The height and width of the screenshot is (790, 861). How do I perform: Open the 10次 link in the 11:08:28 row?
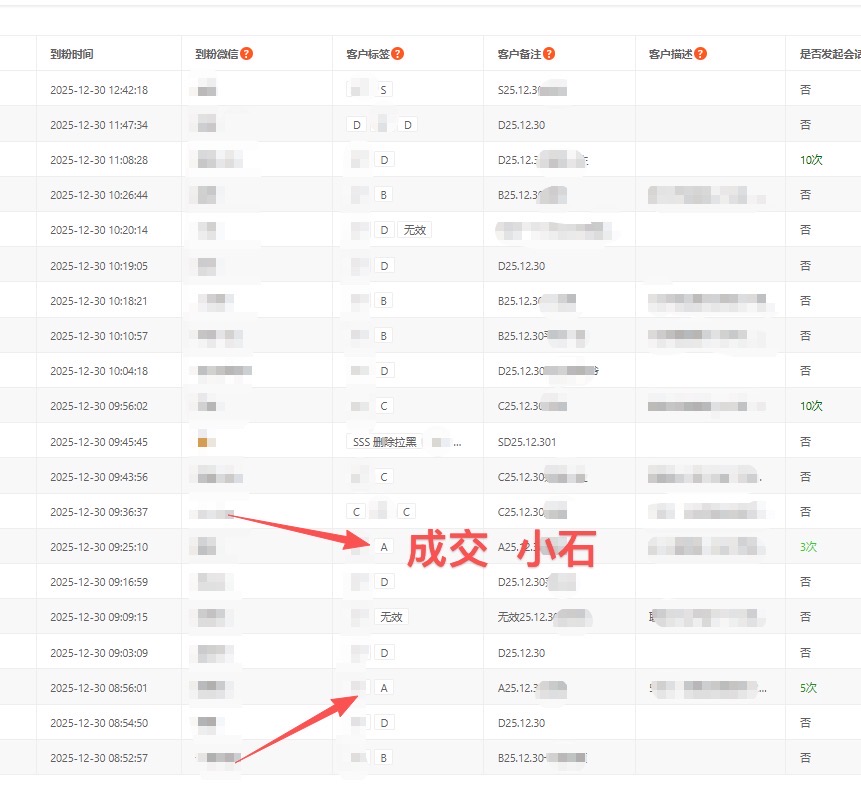pyautogui.click(x=810, y=160)
